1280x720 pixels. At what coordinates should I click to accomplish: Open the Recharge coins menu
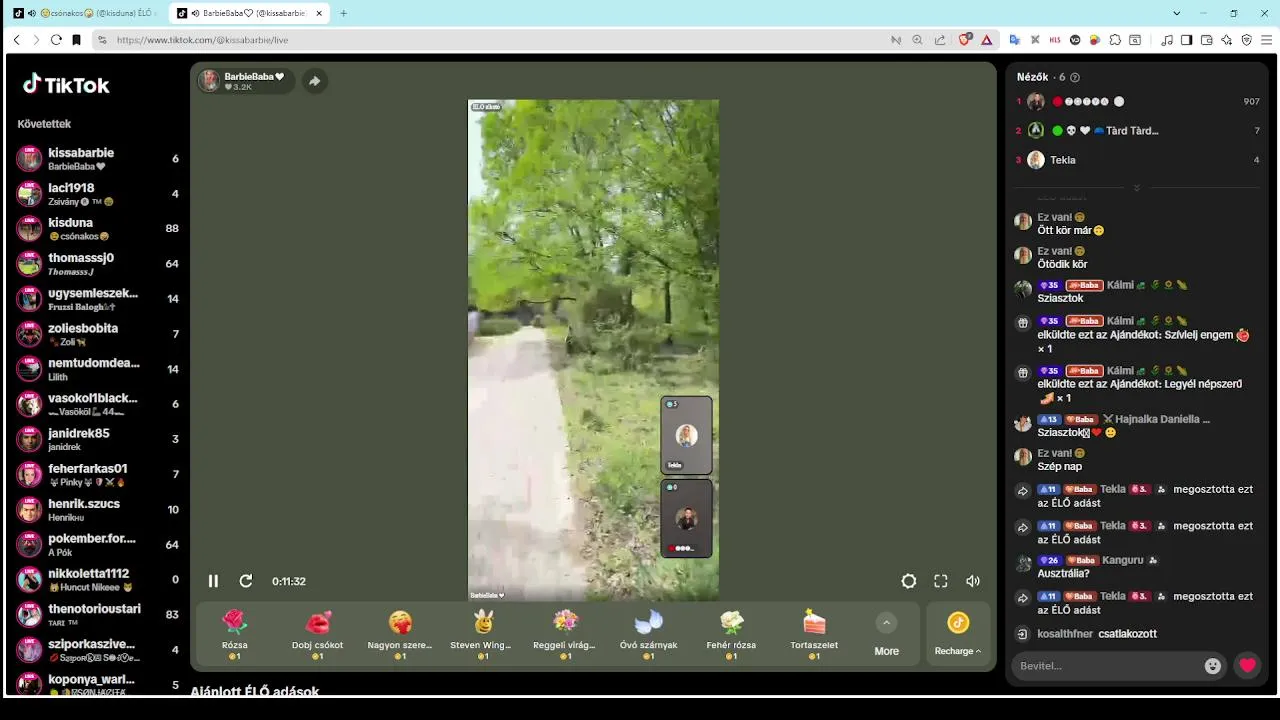pos(958,635)
